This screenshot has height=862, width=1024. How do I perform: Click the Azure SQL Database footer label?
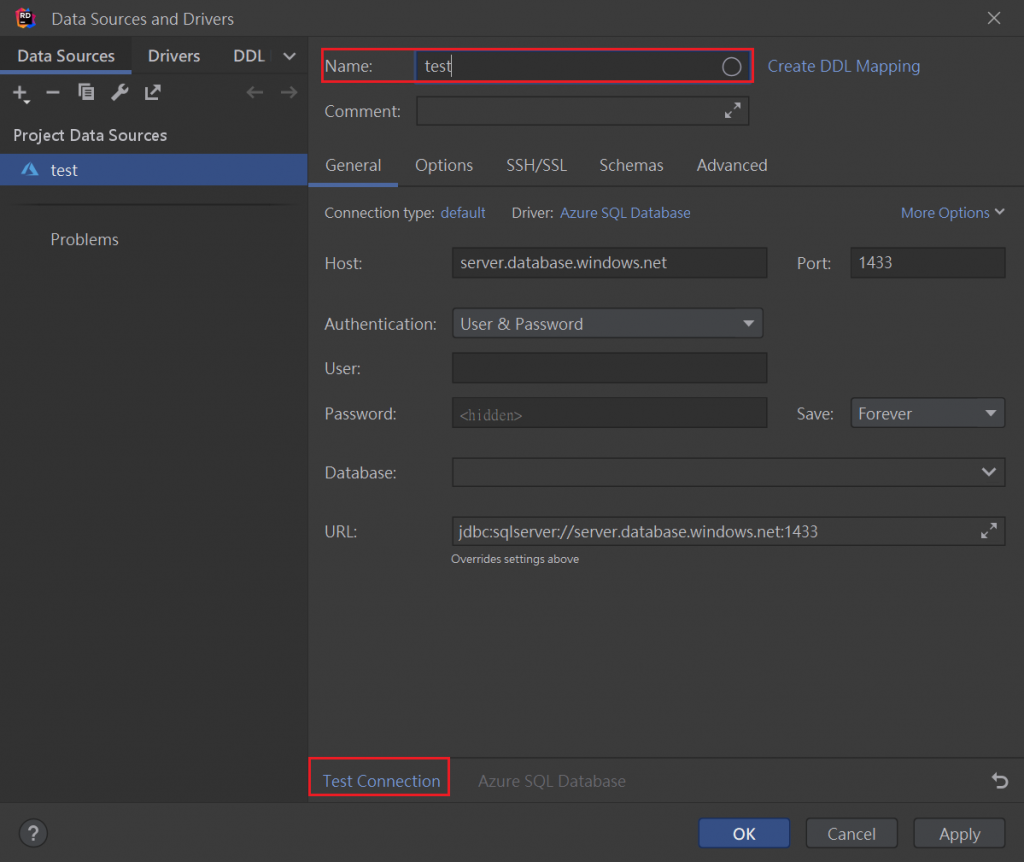pos(552,781)
